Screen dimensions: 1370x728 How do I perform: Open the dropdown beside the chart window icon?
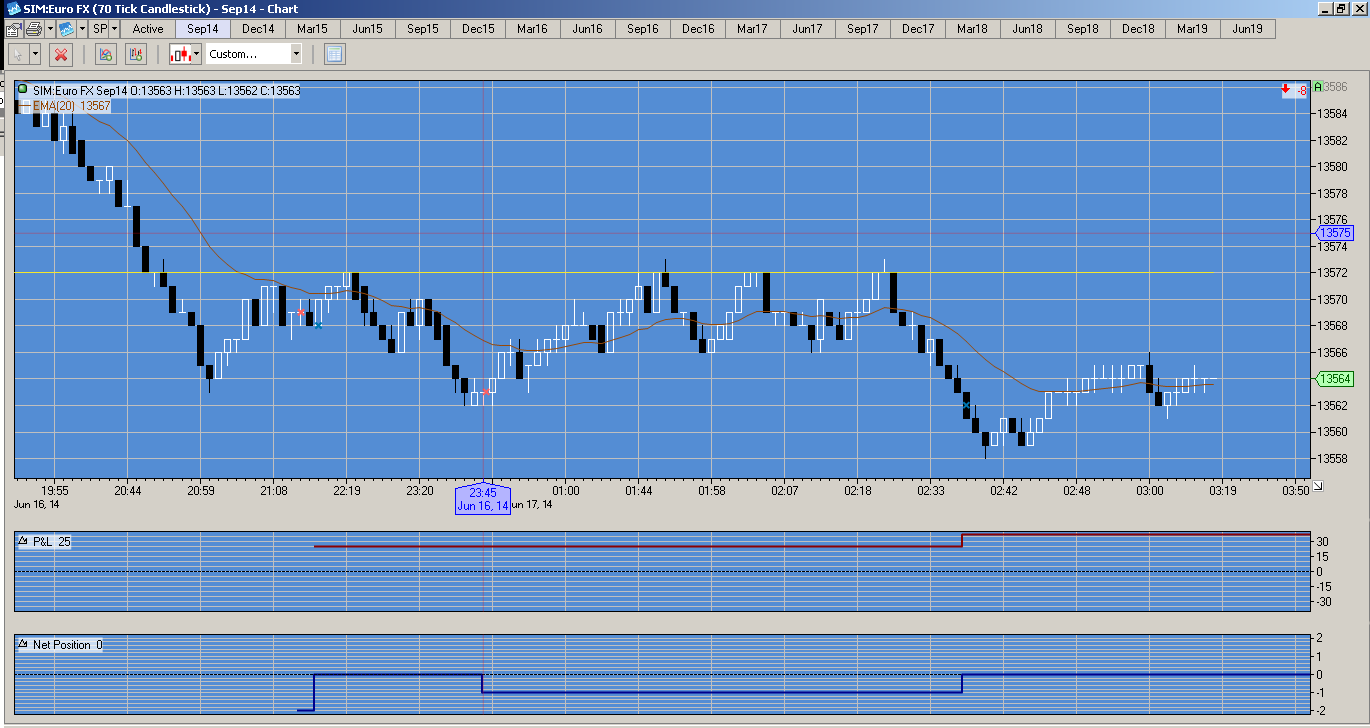click(81, 29)
